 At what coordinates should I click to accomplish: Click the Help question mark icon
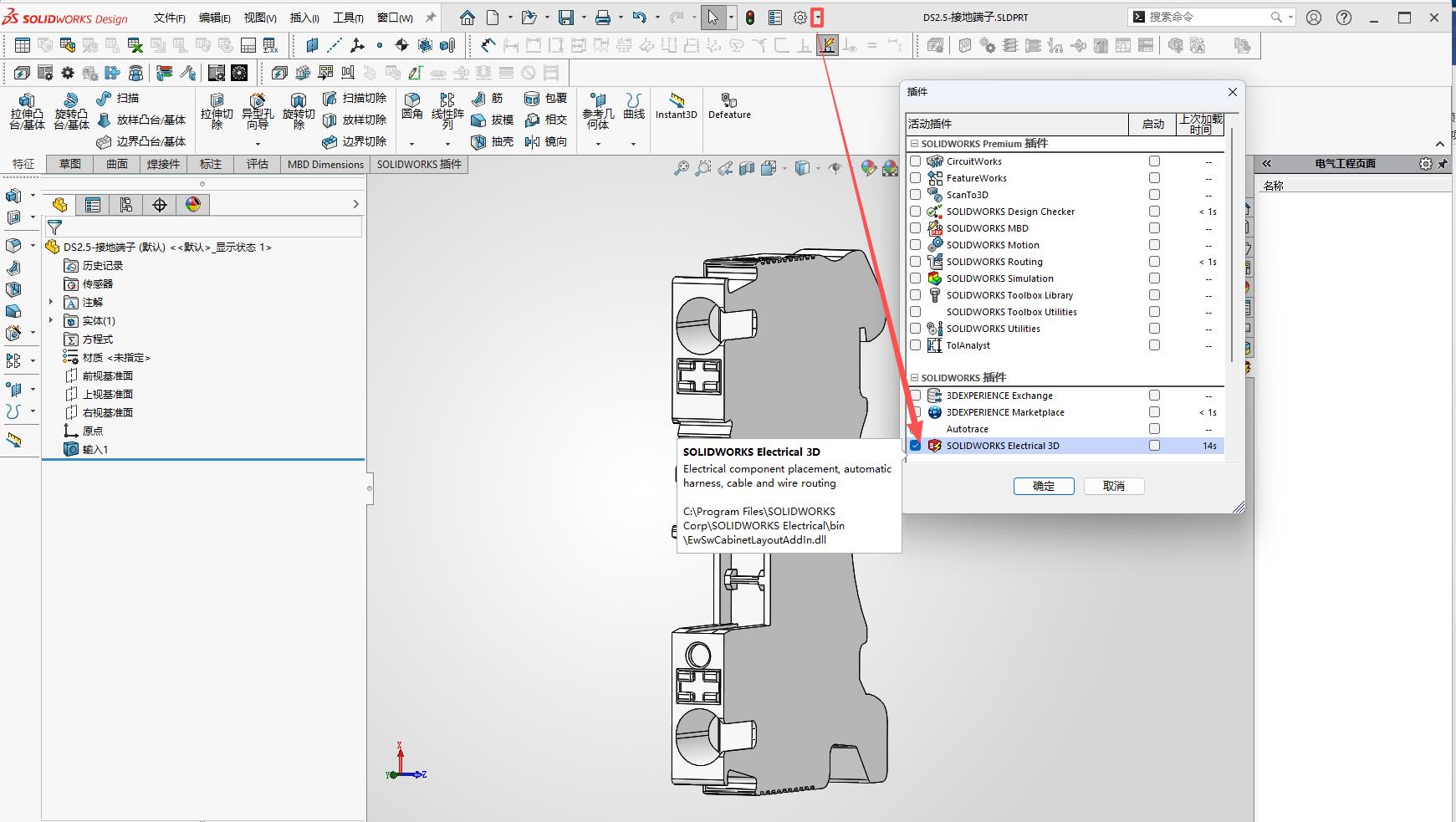tap(1344, 18)
